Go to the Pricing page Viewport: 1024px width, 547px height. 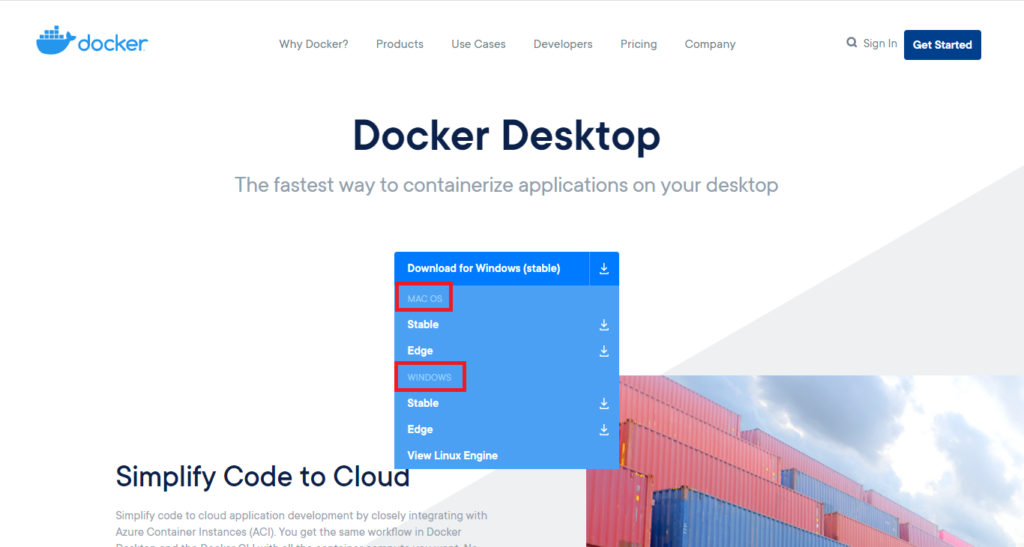click(x=639, y=44)
